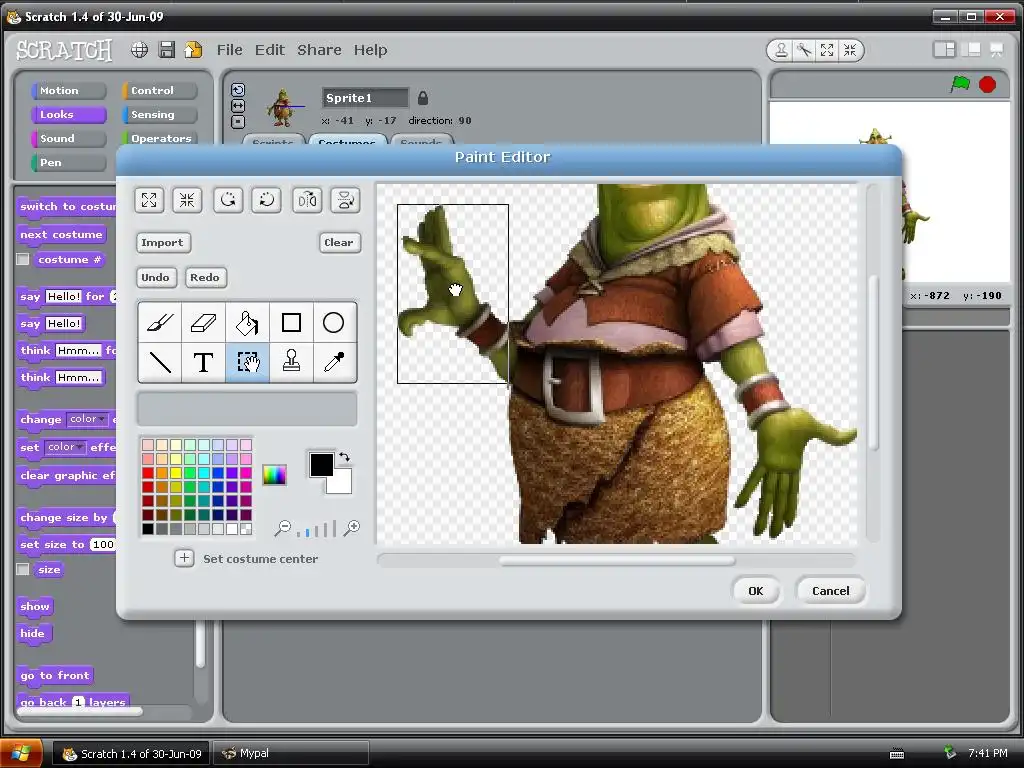
Task: Click the canvas horizontal scrollbar
Action: click(616, 560)
